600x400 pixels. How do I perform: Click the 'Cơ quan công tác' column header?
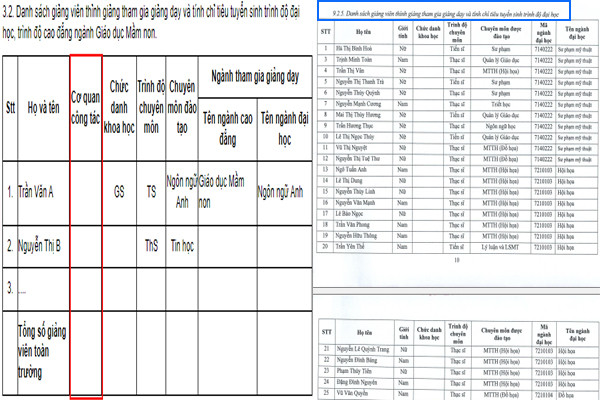86,108
